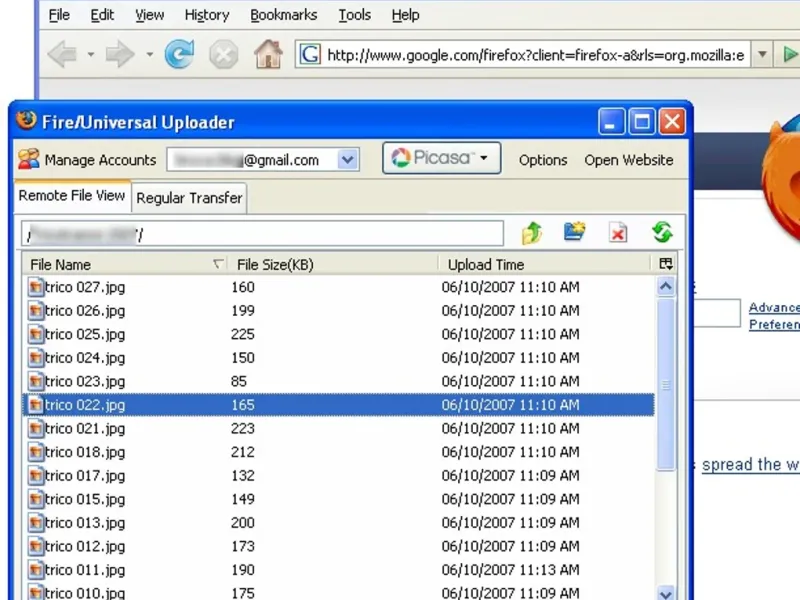Reload the page with the Firefox refresh icon
800x600 pixels.
tap(180, 54)
